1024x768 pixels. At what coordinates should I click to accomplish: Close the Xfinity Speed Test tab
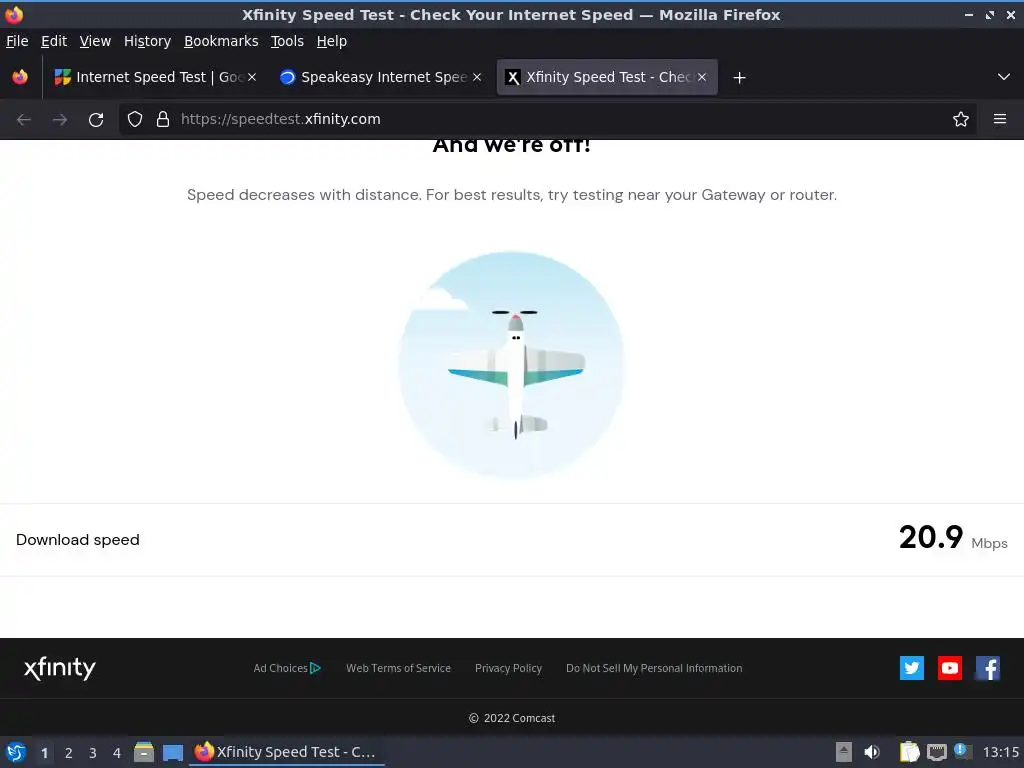tap(702, 77)
